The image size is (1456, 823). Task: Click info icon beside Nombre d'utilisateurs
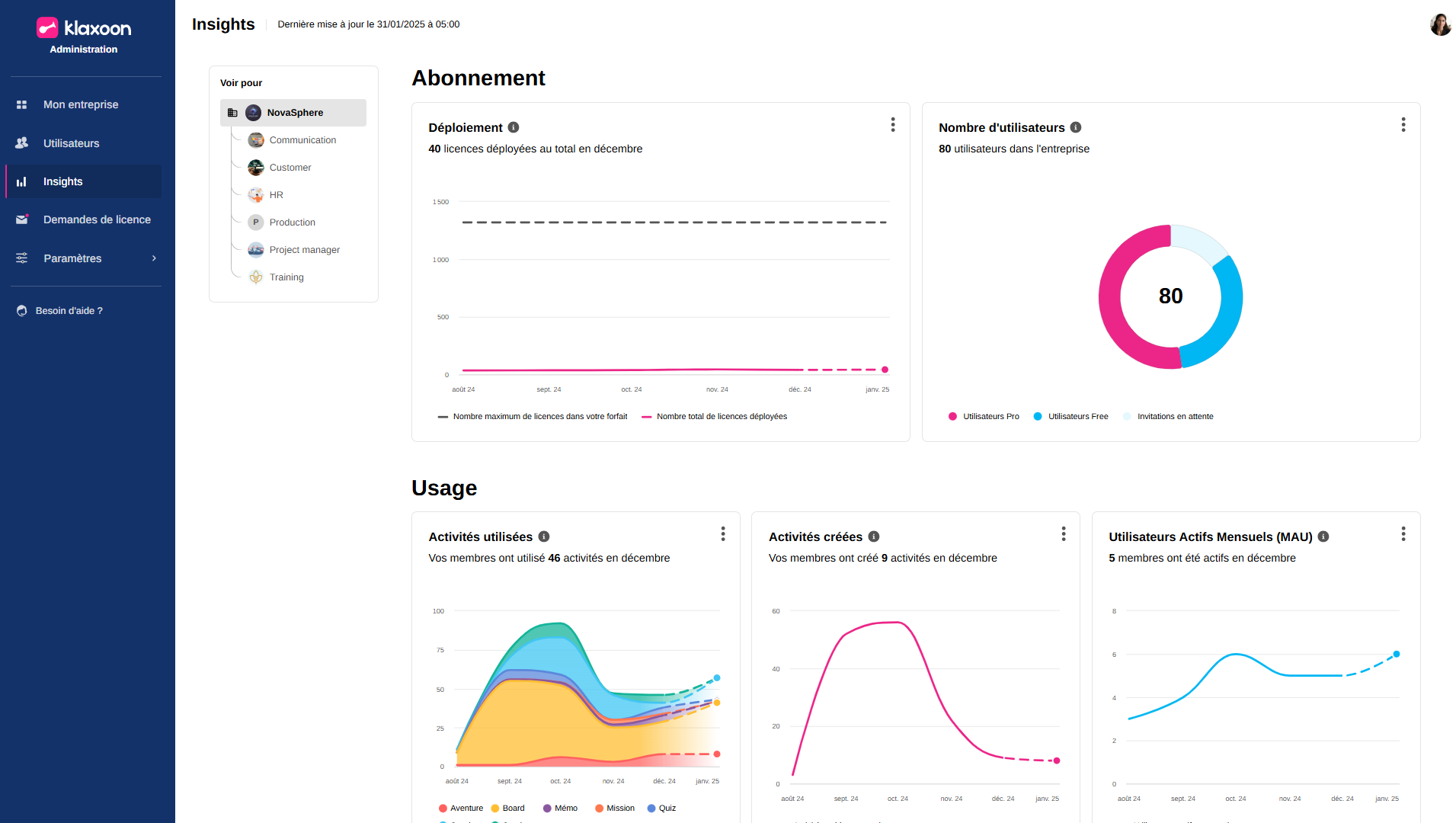point(1076,127)
